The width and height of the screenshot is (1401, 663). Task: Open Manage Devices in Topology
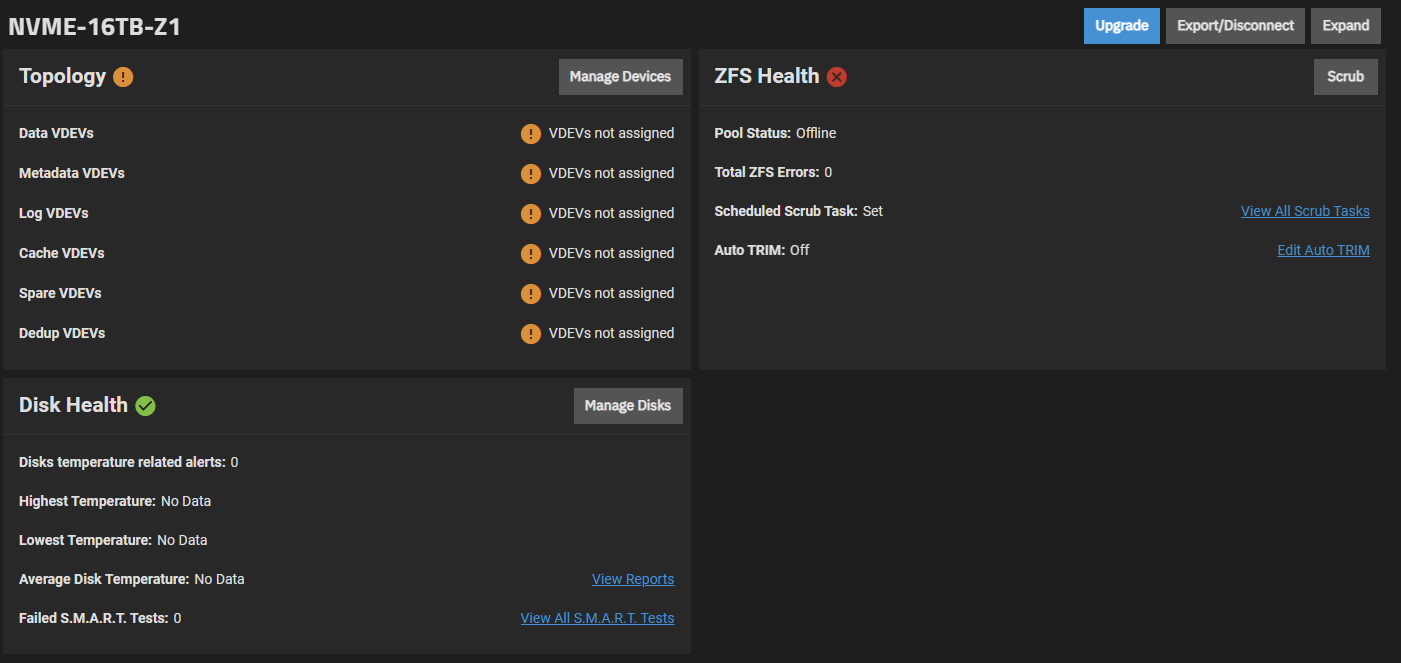(x=621, y=77)
